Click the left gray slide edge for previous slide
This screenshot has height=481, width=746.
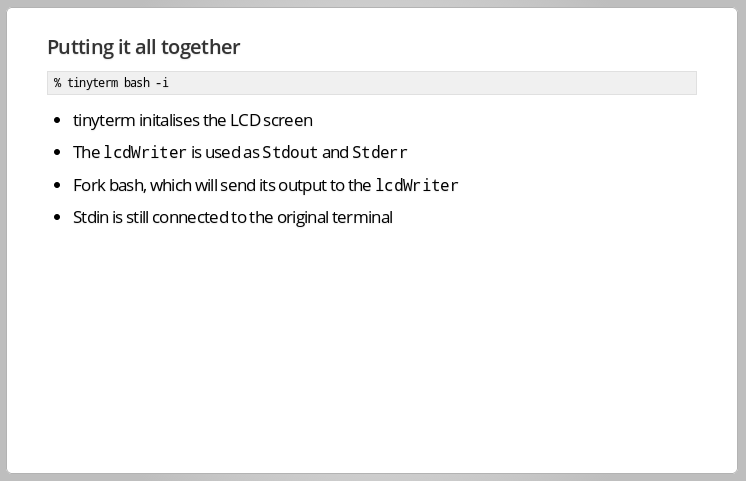click(x=3, y=240)
